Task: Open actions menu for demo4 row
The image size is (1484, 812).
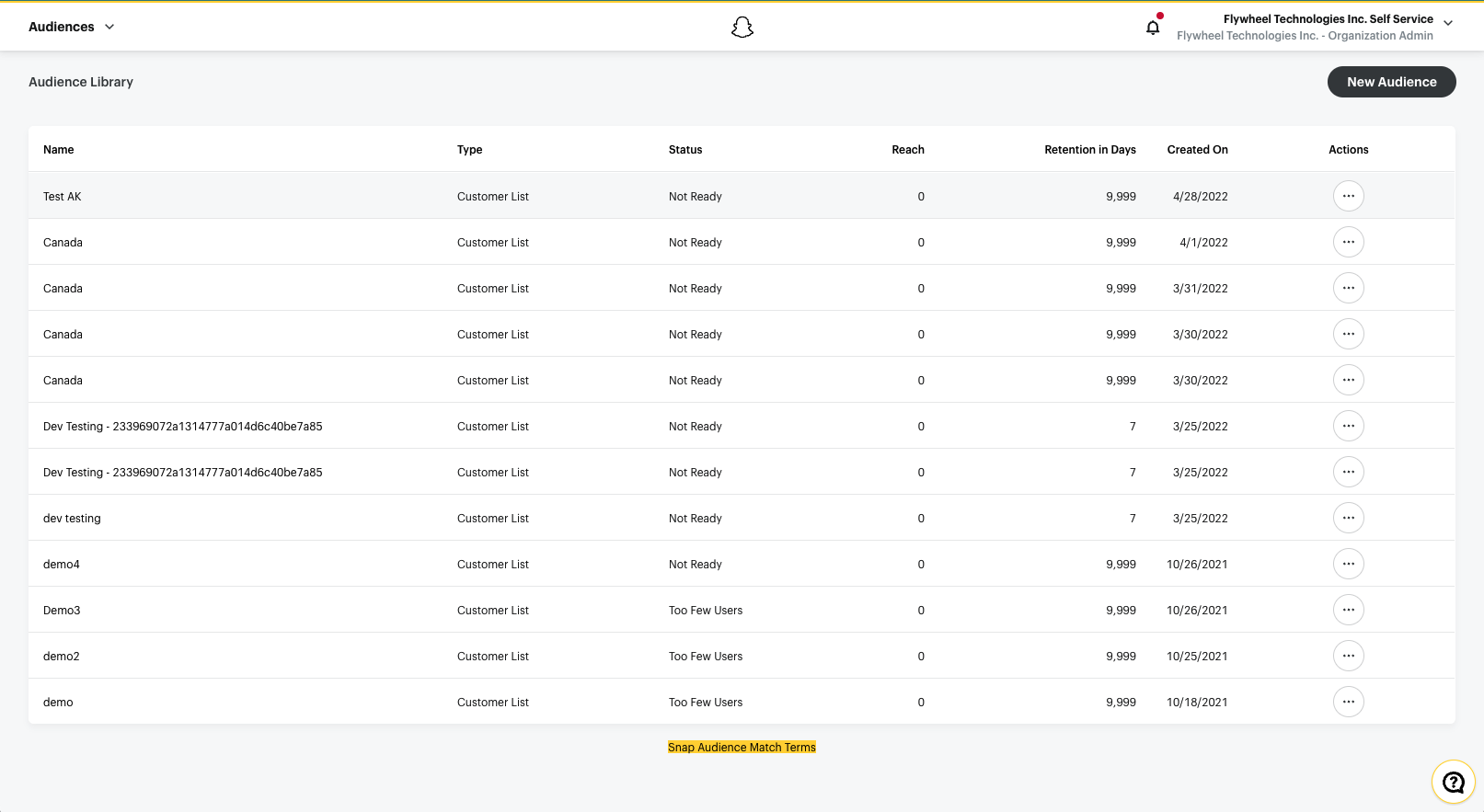Action: click(1348, 564)
